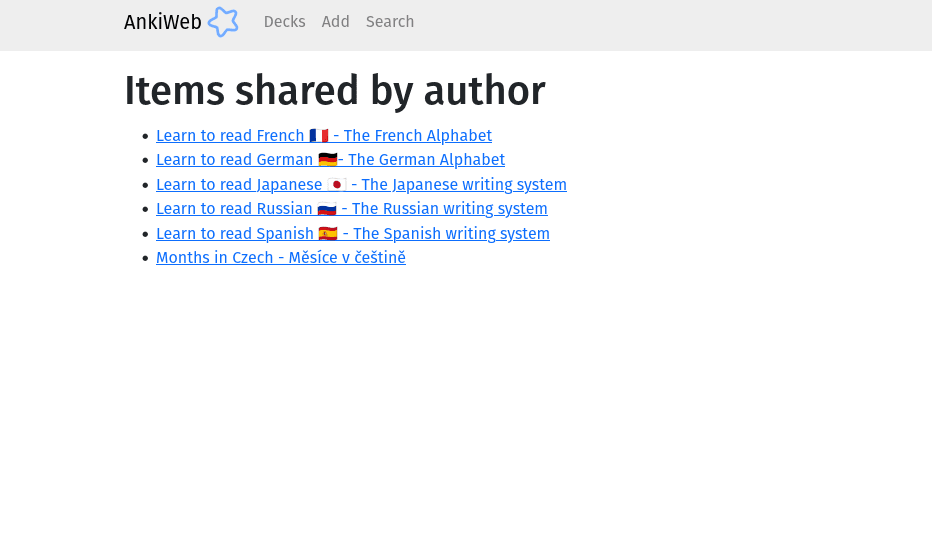Click the AnkiWeb brand name text

(163, 22)
